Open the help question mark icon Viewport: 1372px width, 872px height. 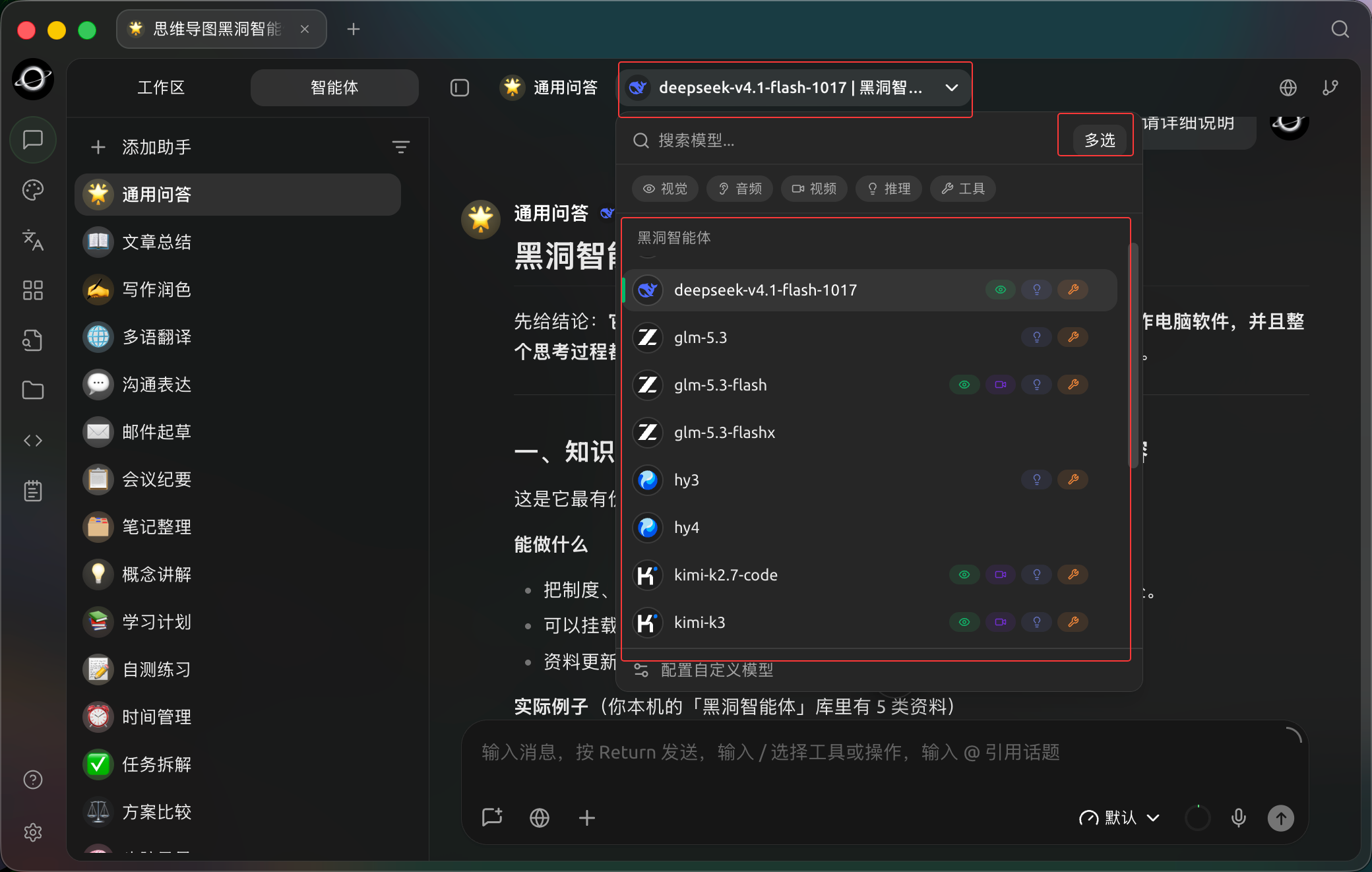pyautogui.click(x=33, y=780)
